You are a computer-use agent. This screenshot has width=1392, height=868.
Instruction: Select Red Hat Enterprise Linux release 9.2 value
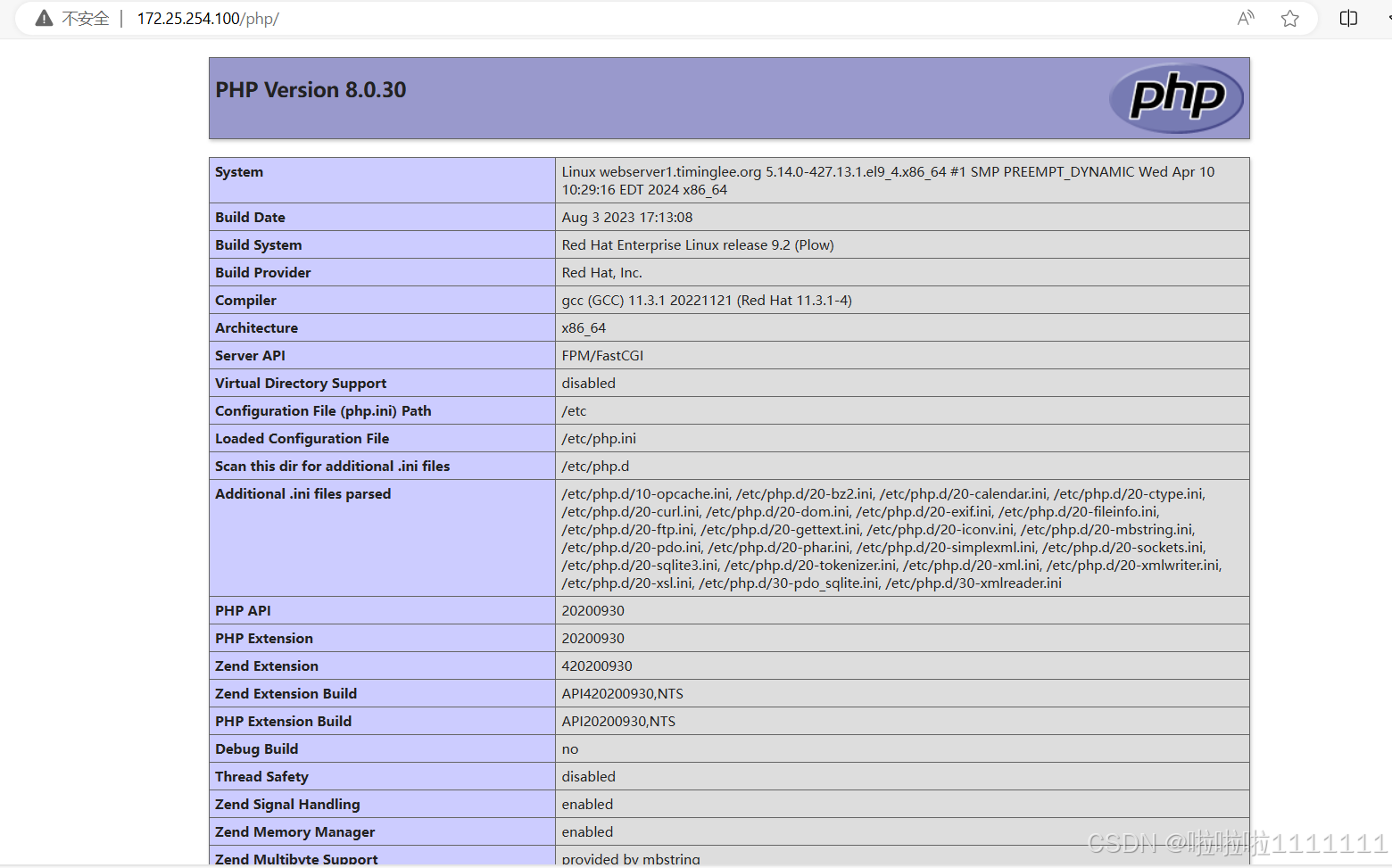(x=698, y=245)
